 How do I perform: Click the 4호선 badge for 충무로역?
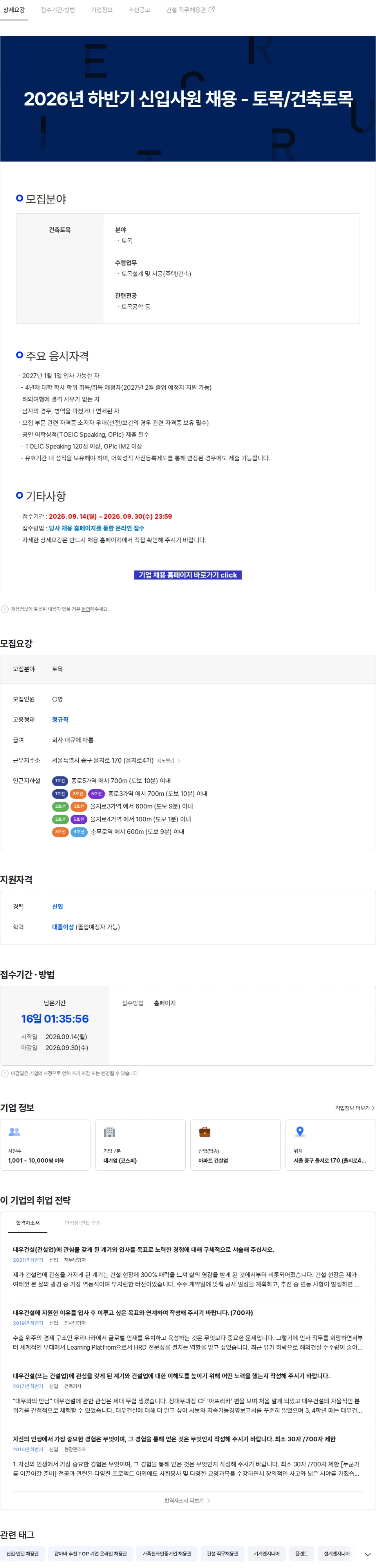click(x=78, y=832)
